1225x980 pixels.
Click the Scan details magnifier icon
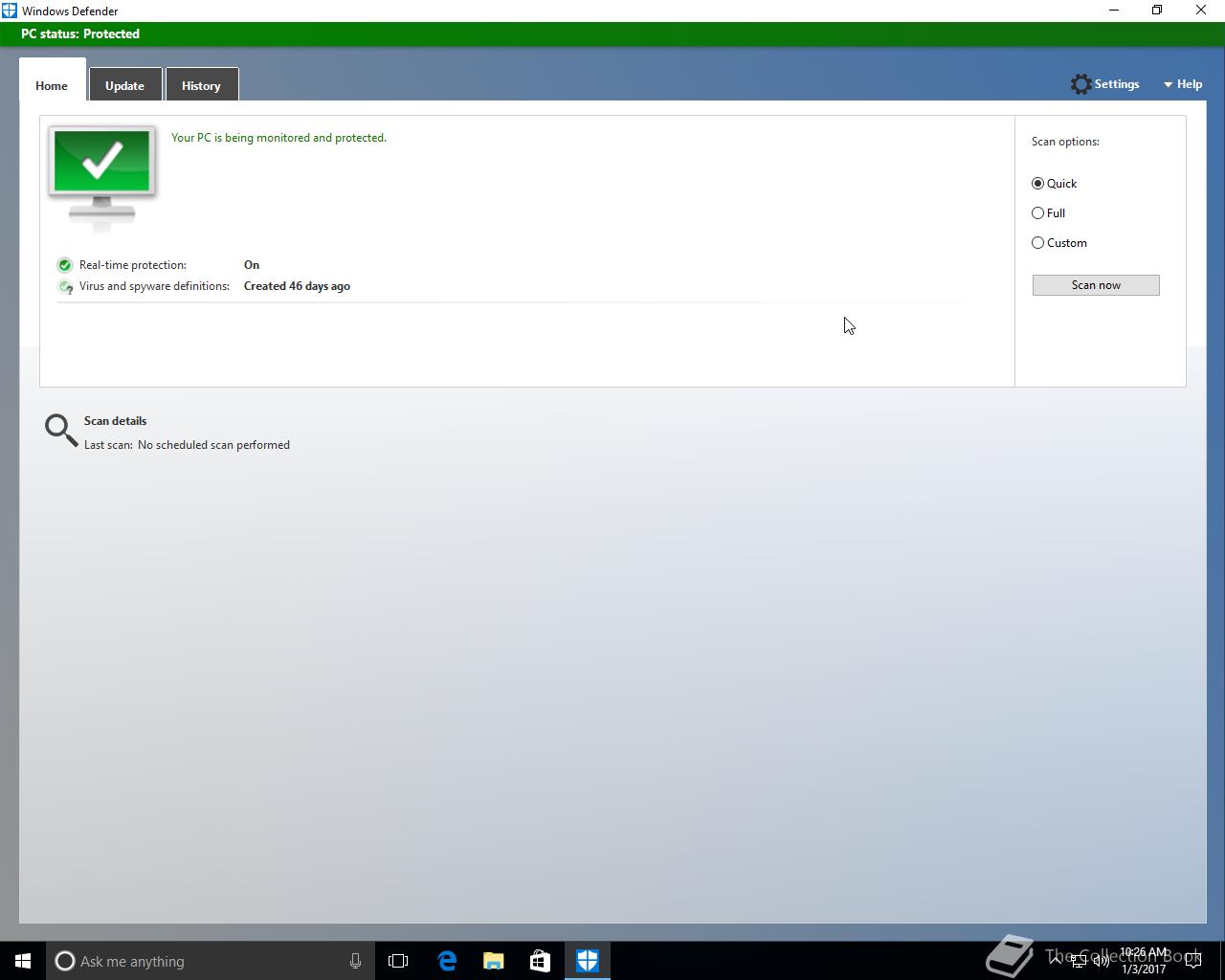coord(61,431)
